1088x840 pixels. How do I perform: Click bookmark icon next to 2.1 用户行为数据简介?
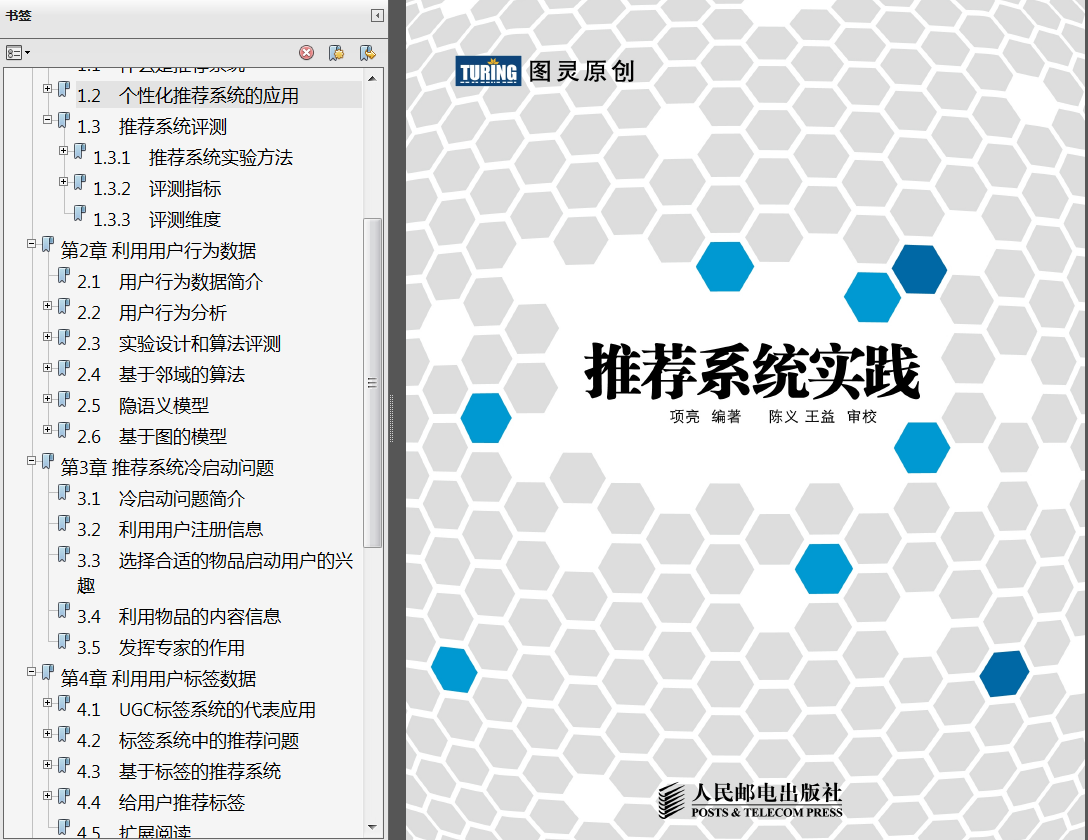[x=64, y=275]
